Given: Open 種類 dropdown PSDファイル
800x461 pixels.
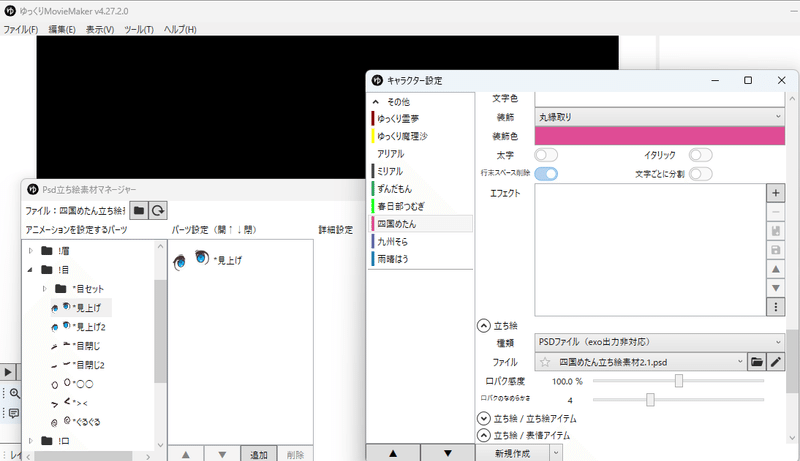Looking at the screenshot, I should [x=659, y=342].
